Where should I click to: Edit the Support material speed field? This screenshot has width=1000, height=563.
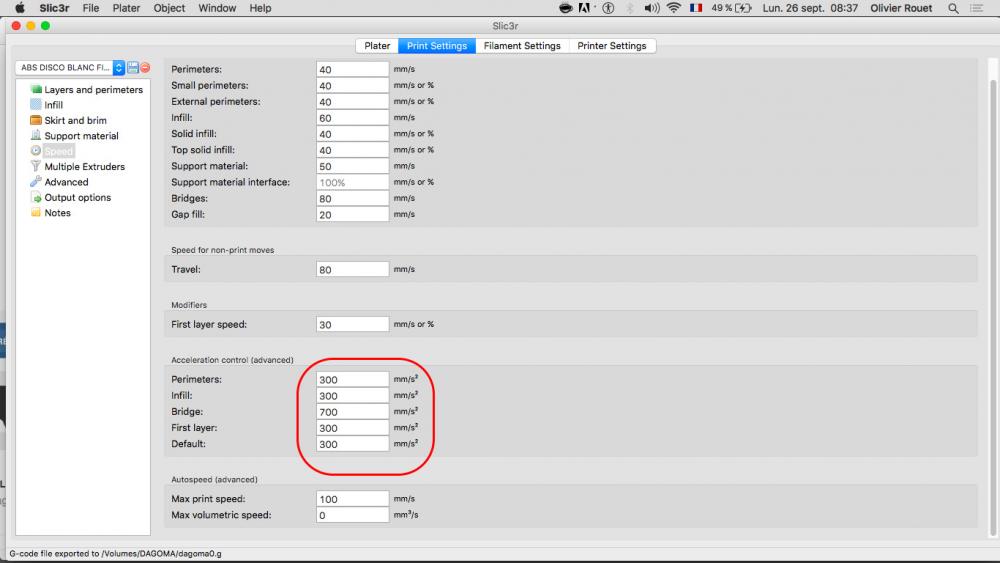(352, 166)
